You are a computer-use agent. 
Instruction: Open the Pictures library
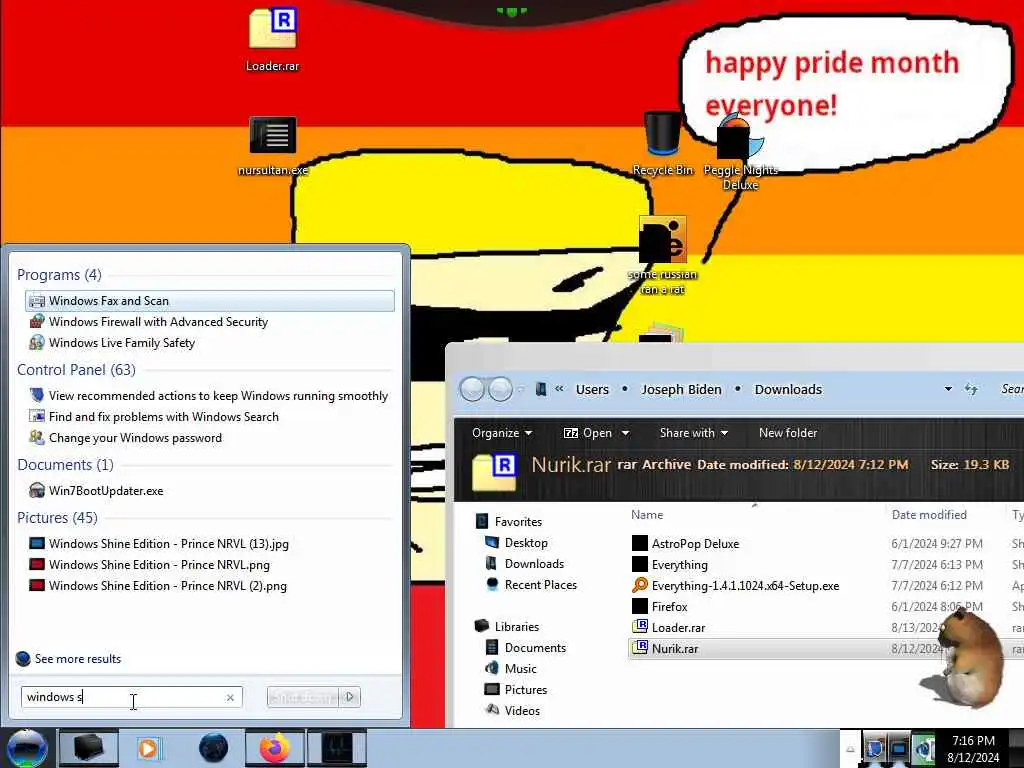coord(516,689)
